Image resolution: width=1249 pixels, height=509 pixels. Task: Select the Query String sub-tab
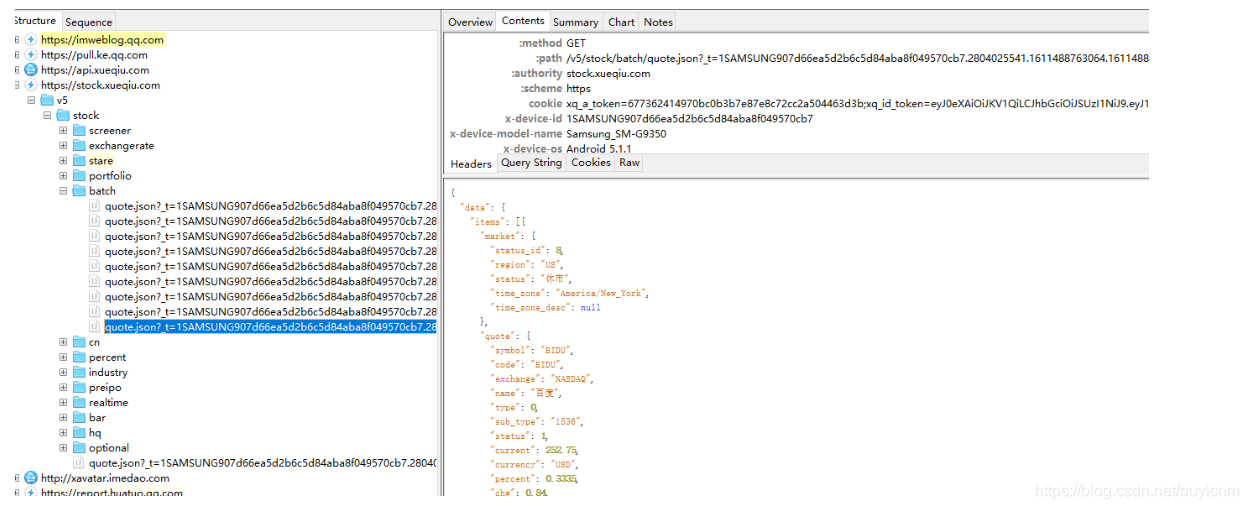(531, 162)
